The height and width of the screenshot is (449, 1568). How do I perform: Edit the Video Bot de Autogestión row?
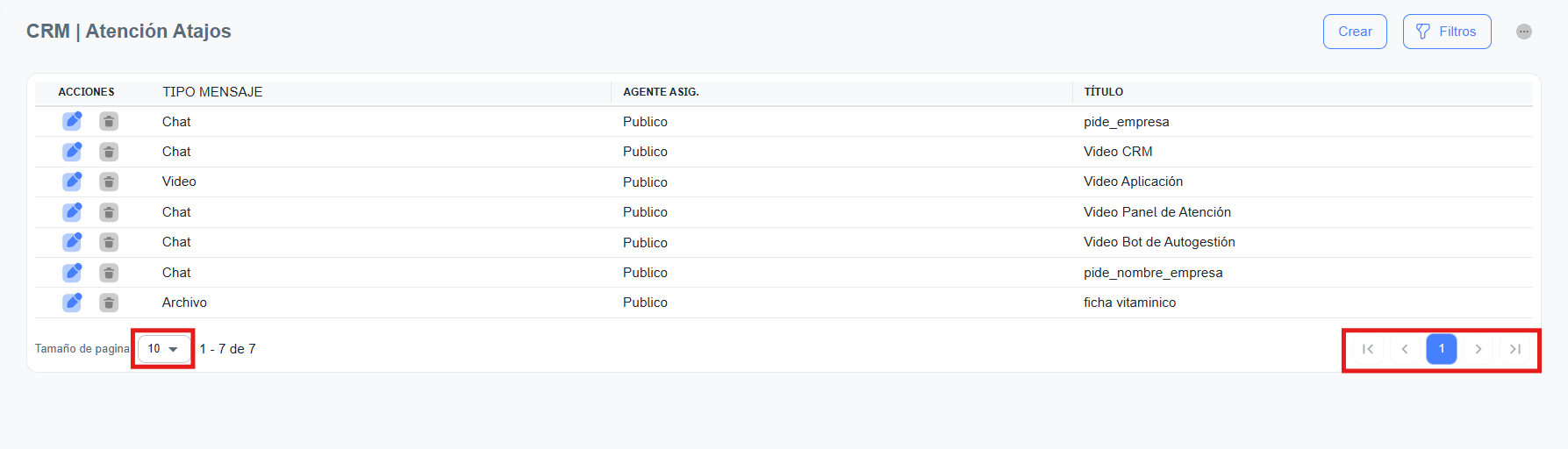(x=72, y=242)
